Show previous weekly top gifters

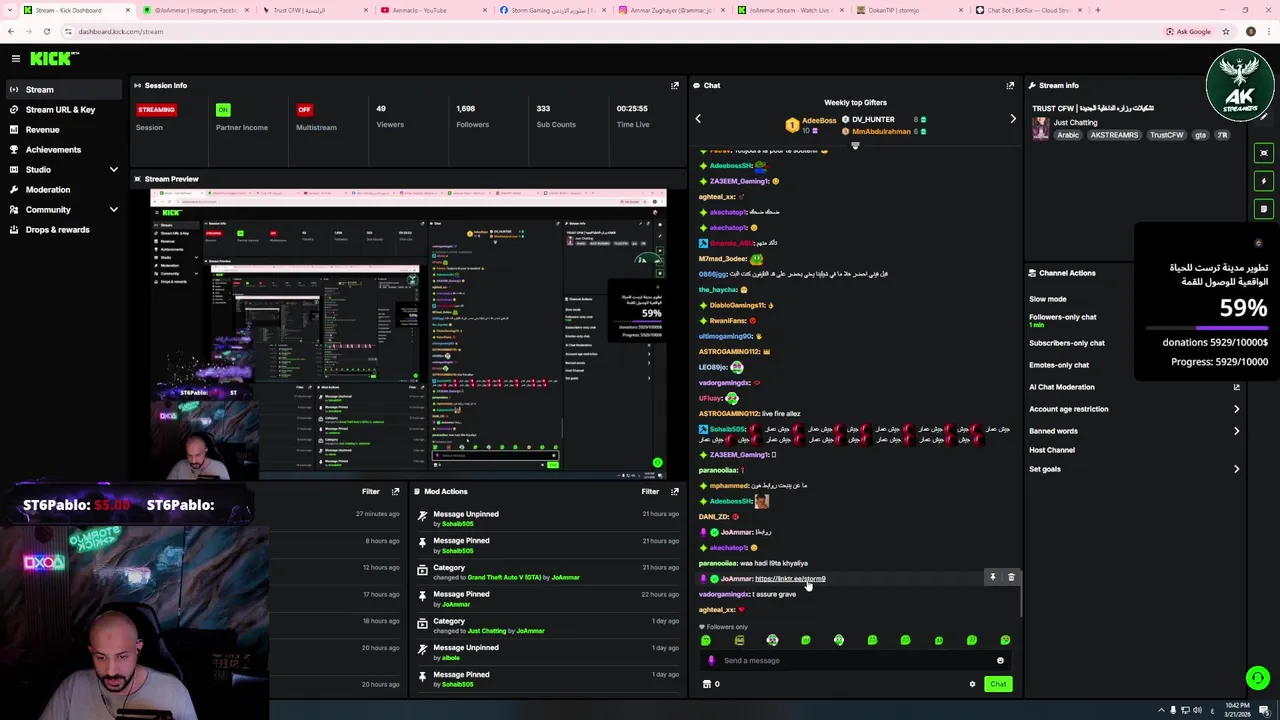point(698,119)
